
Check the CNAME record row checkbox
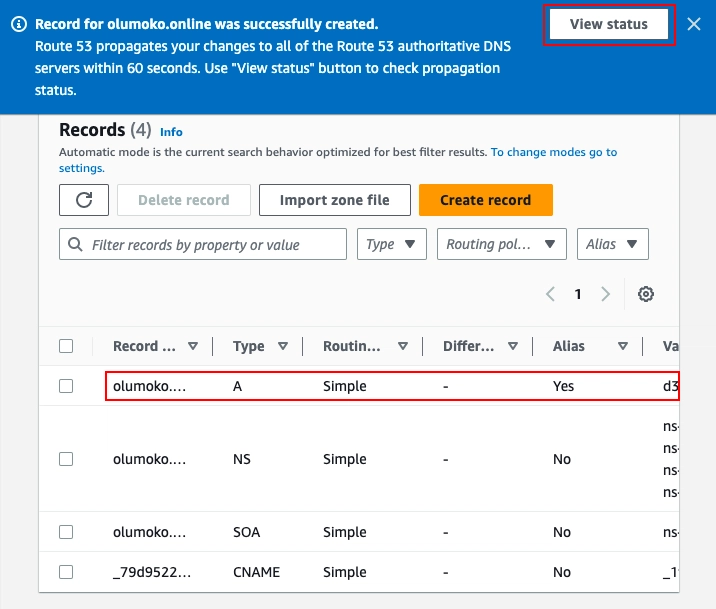tap(66, 572)
